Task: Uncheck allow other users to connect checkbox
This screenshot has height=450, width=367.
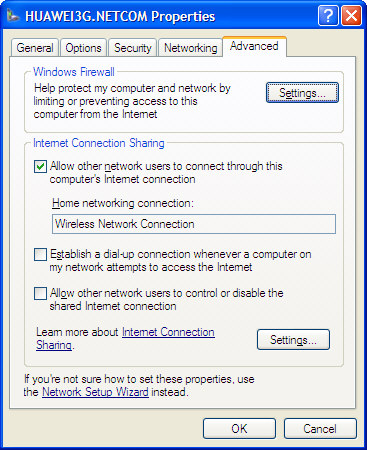Action: 40,166
